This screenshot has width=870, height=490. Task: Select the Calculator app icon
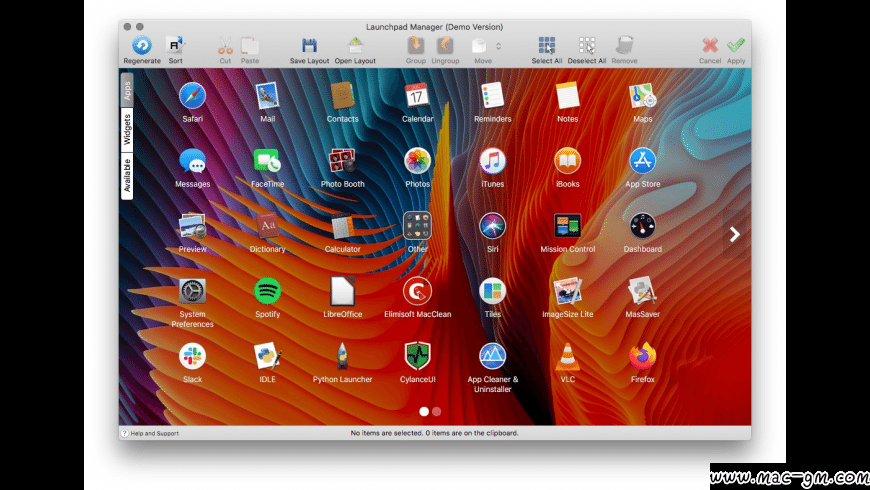[x=342, y=226]
